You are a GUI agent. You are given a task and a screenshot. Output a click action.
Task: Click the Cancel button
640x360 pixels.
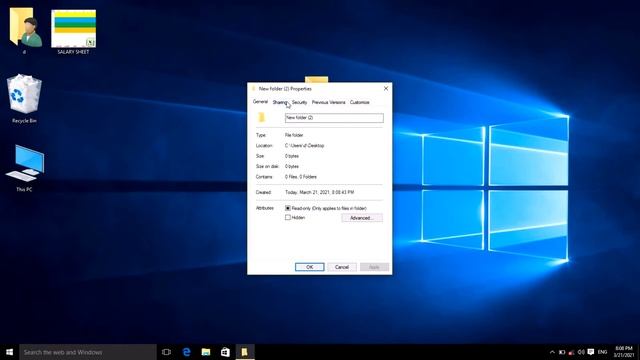tap(342, 267)
